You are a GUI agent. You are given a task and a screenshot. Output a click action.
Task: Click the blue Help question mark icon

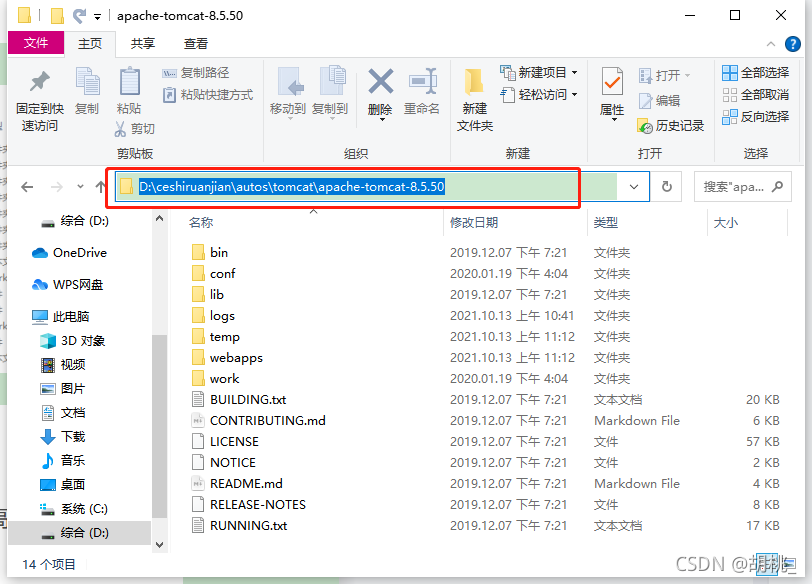[793, 44]
